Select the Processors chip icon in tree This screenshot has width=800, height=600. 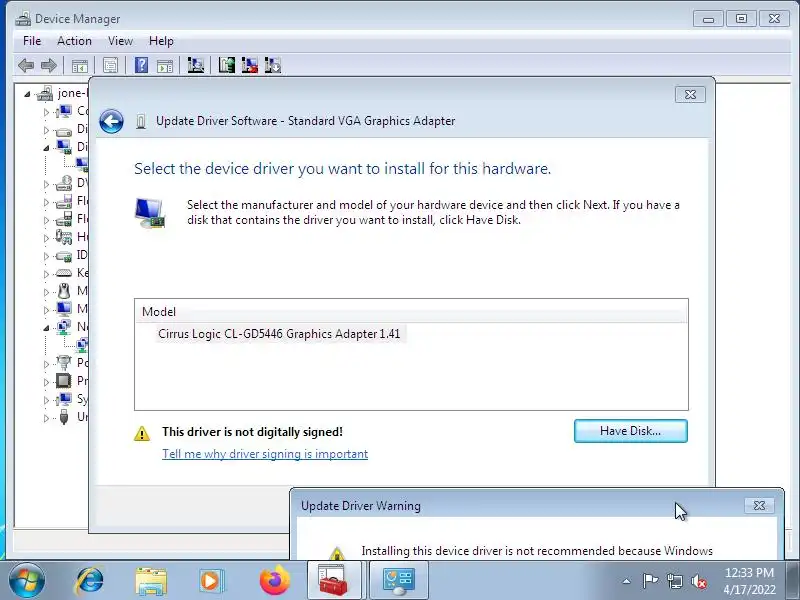pyautogui.click(x=64, y=381)
